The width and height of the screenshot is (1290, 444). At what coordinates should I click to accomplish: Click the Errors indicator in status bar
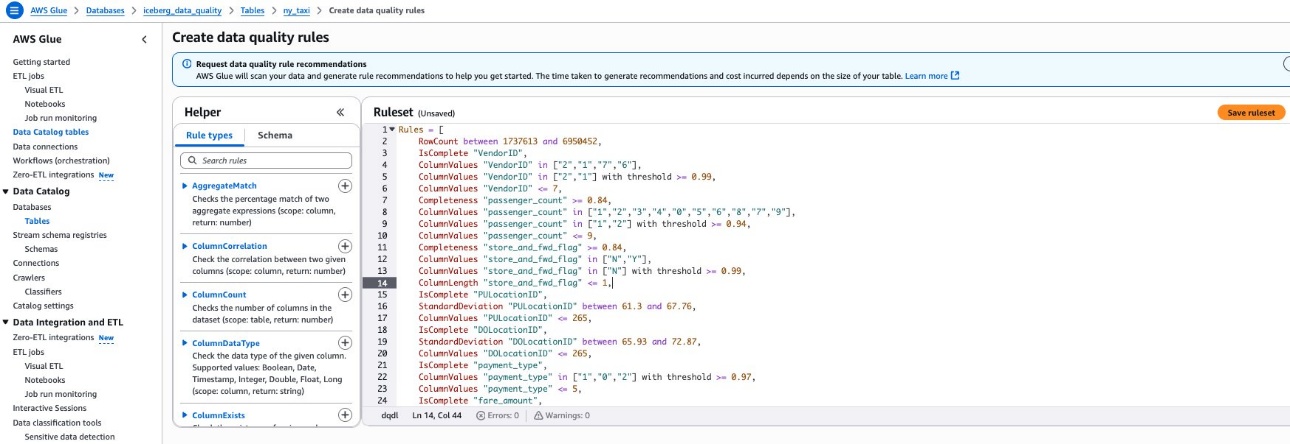coord(499,415)
